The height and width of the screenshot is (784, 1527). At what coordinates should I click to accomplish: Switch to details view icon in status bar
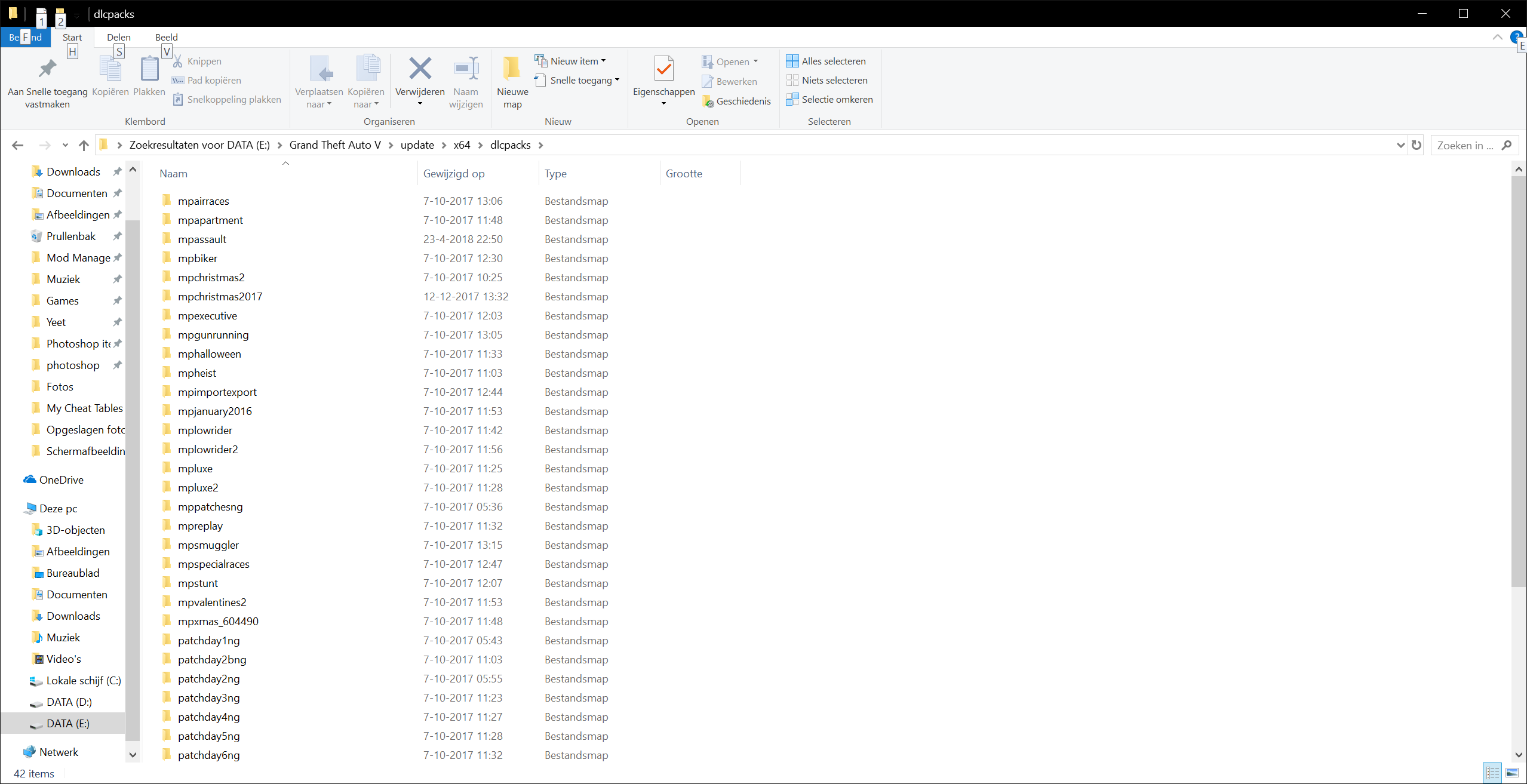[x=1492, y=773]
